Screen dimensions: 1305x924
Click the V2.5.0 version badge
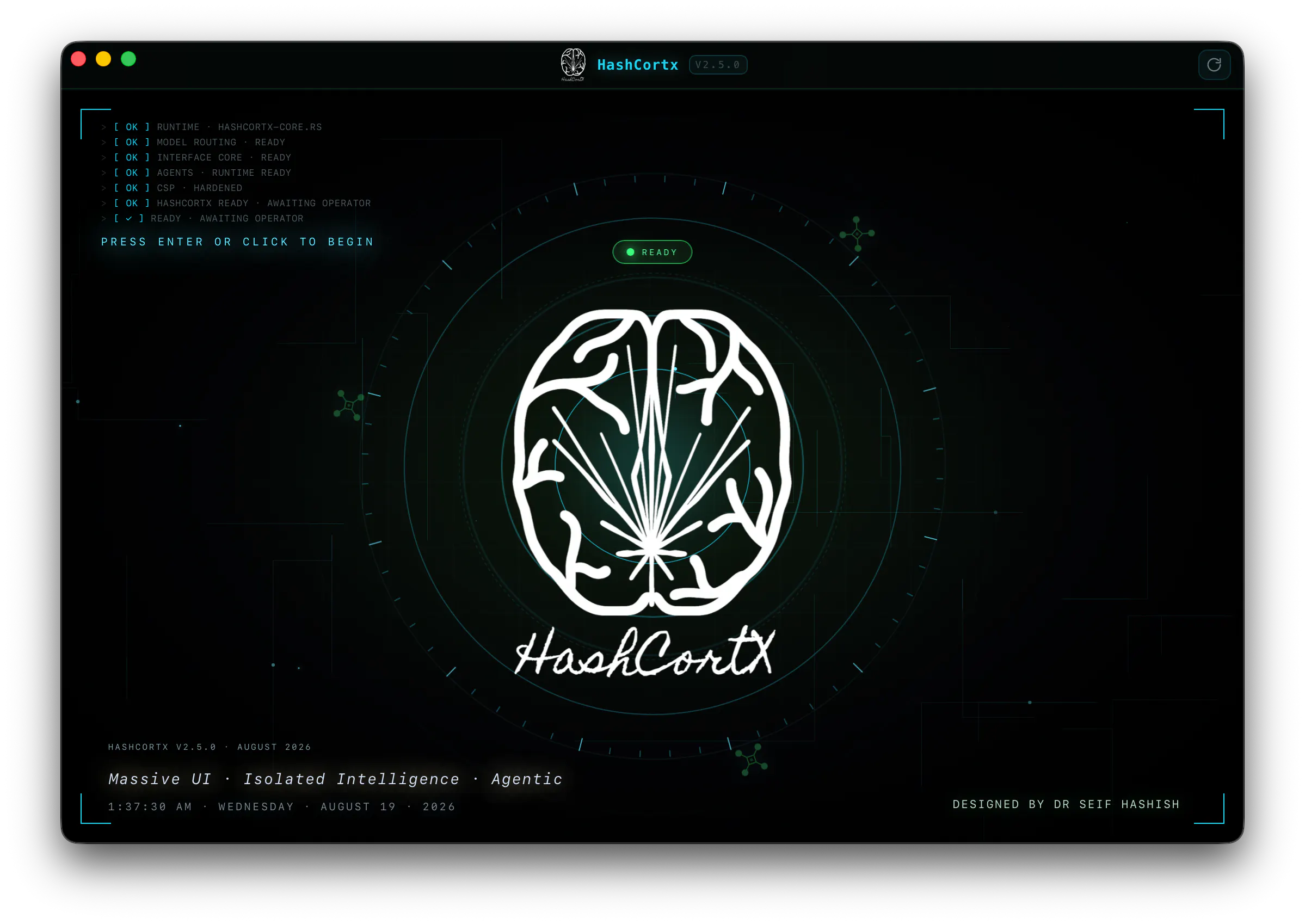717,65
